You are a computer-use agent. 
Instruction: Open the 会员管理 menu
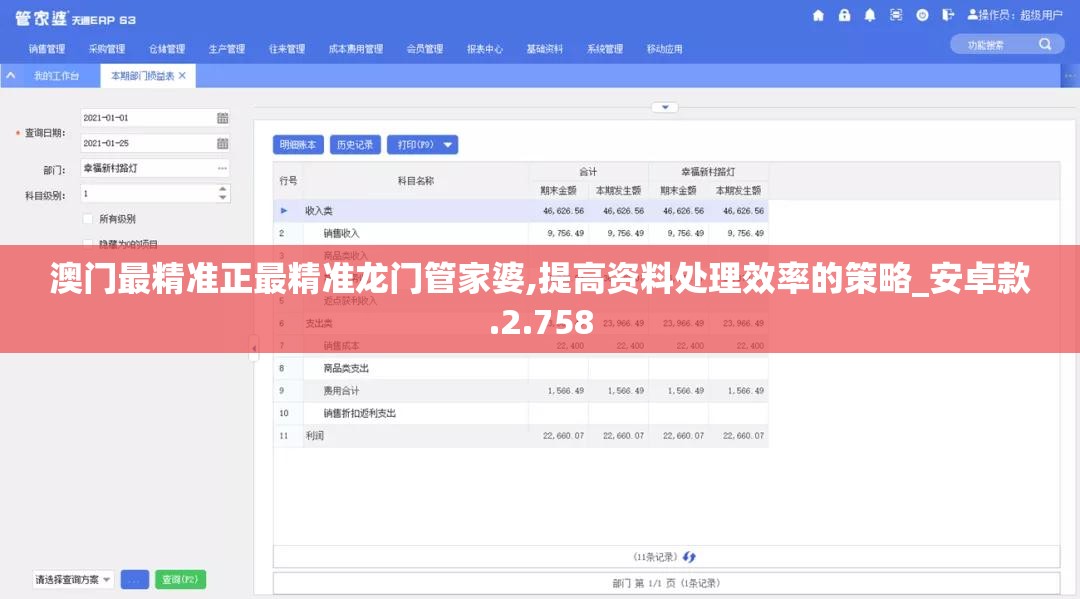pyautogui.click(x=424, y=49)
